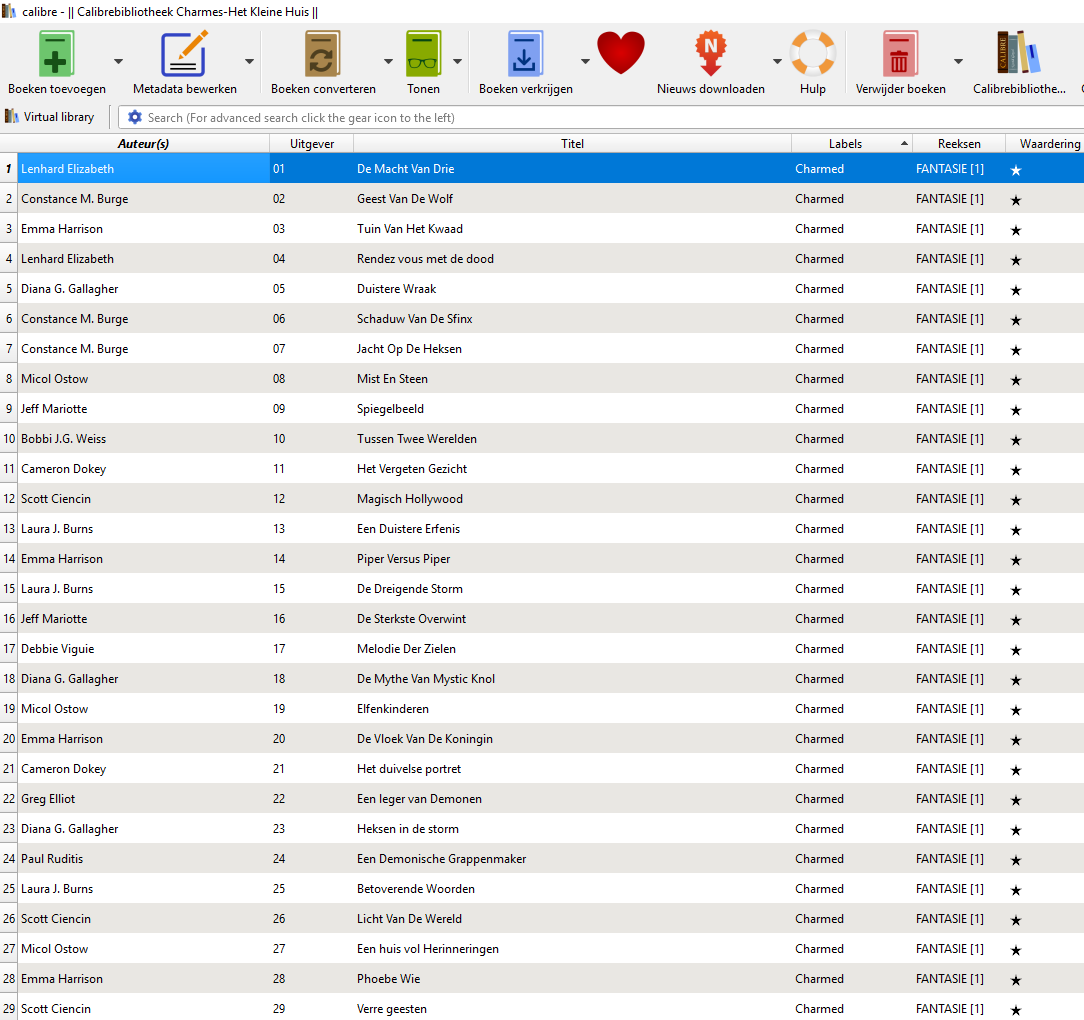
Task: Click the Virtual library button
Action: (x=50, y=117)
